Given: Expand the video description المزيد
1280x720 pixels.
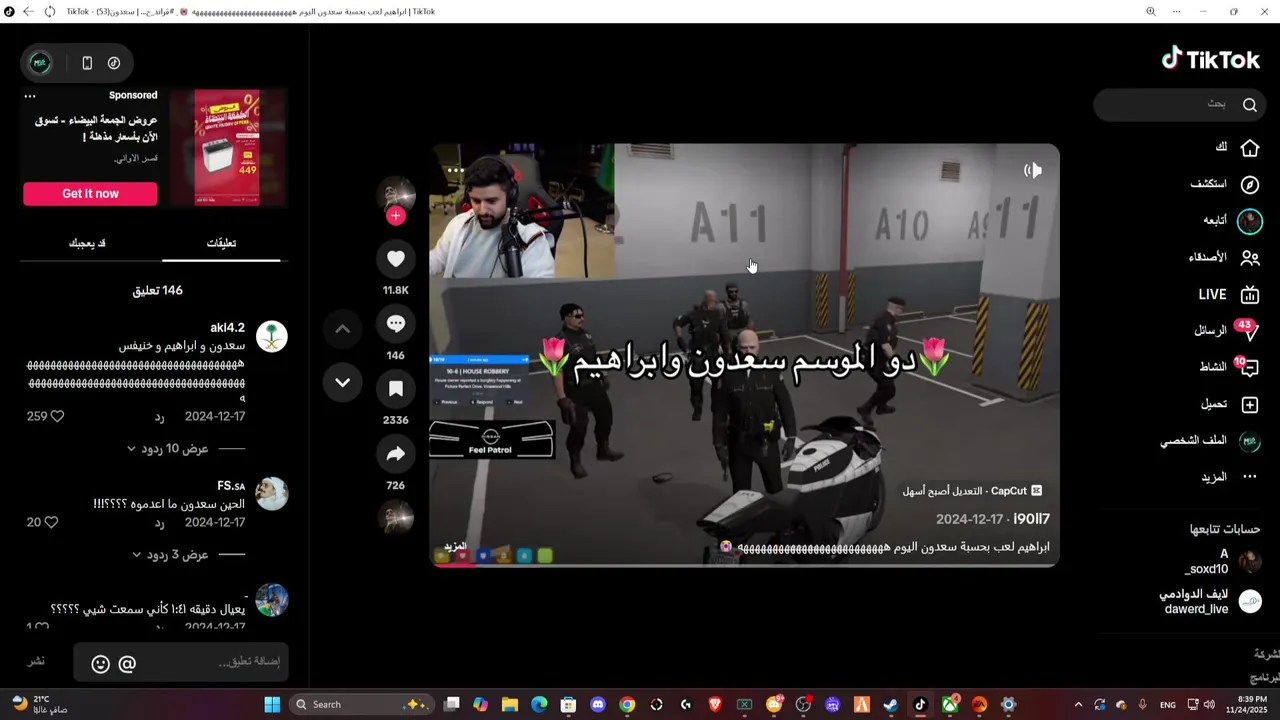Looking at the screenshot, I should (455, 547).
